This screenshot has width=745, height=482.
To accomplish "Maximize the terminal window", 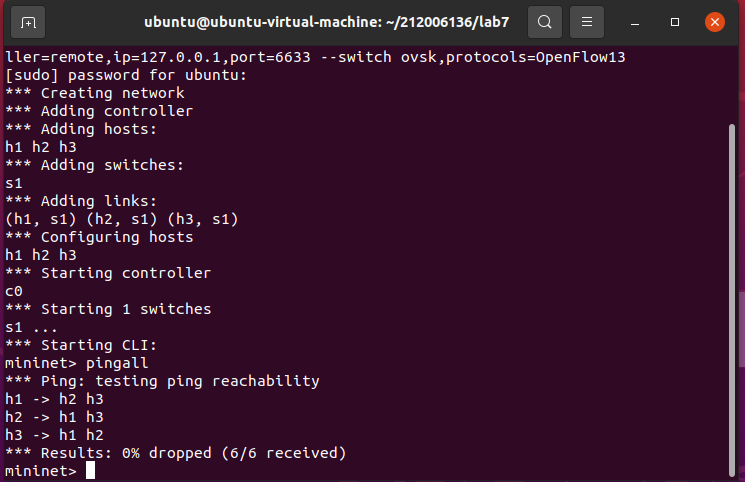I will click(x=675, y=22).
